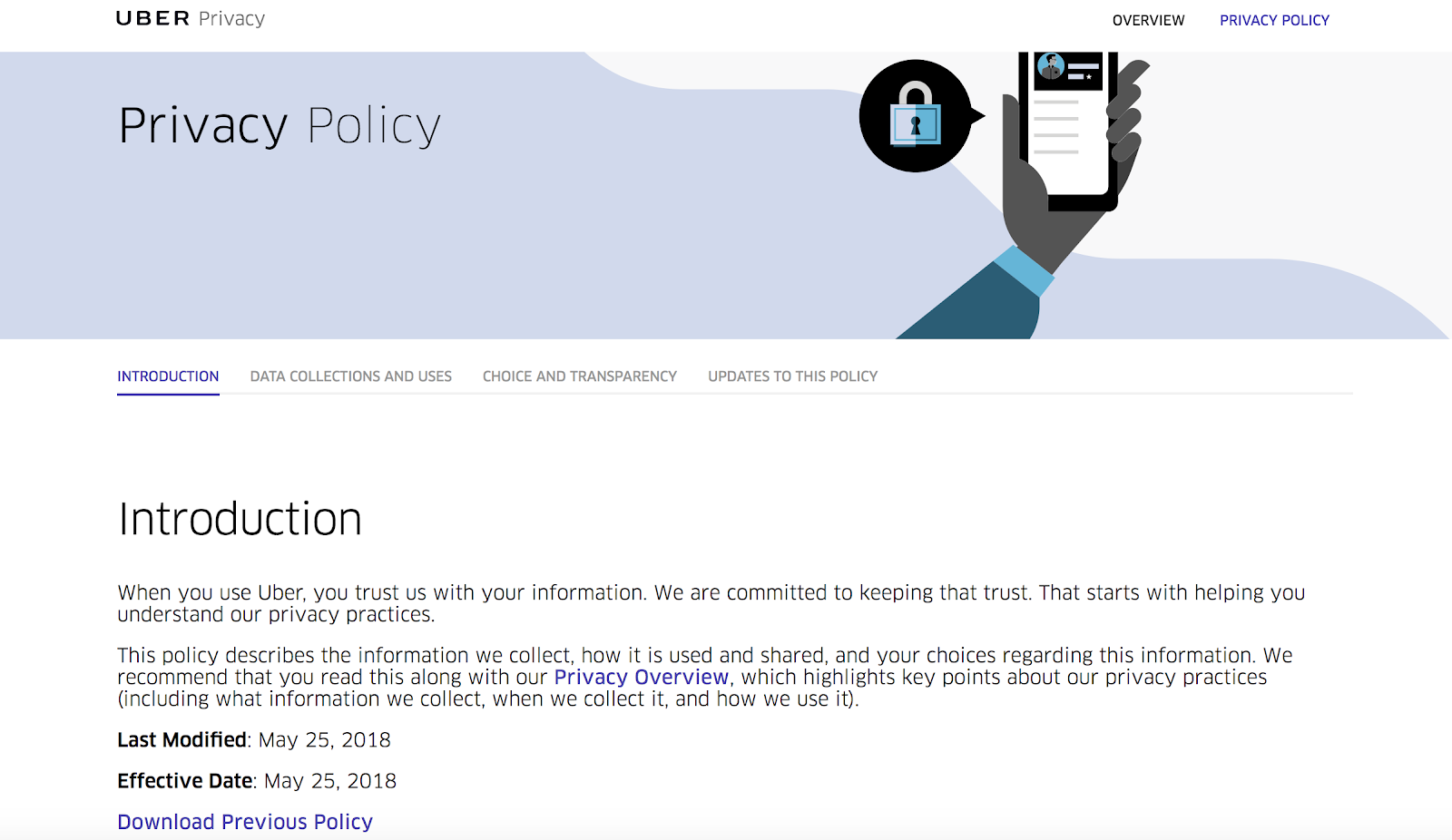Go to Choice and Transparency tab
This screenshot has height=840, width=1452.
580,376
